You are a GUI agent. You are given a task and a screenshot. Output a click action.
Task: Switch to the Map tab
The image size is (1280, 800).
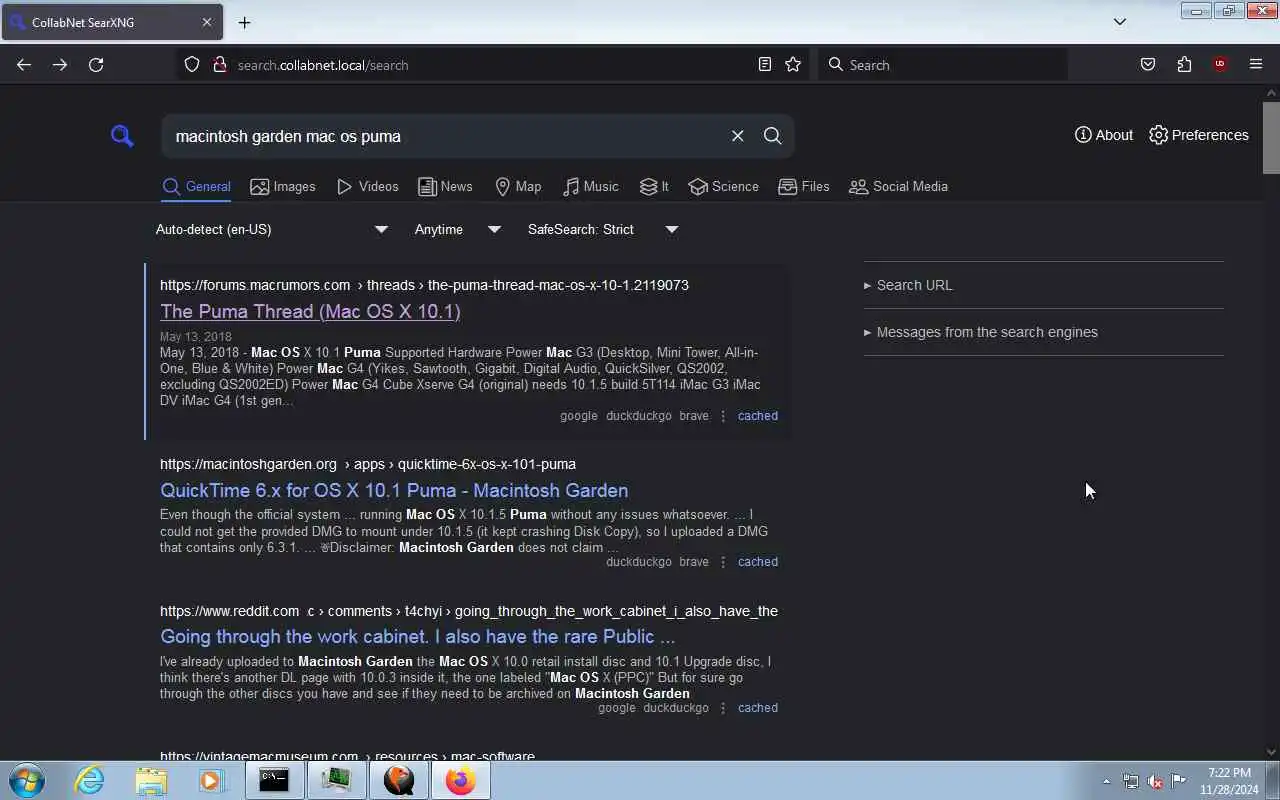[518, 187]
